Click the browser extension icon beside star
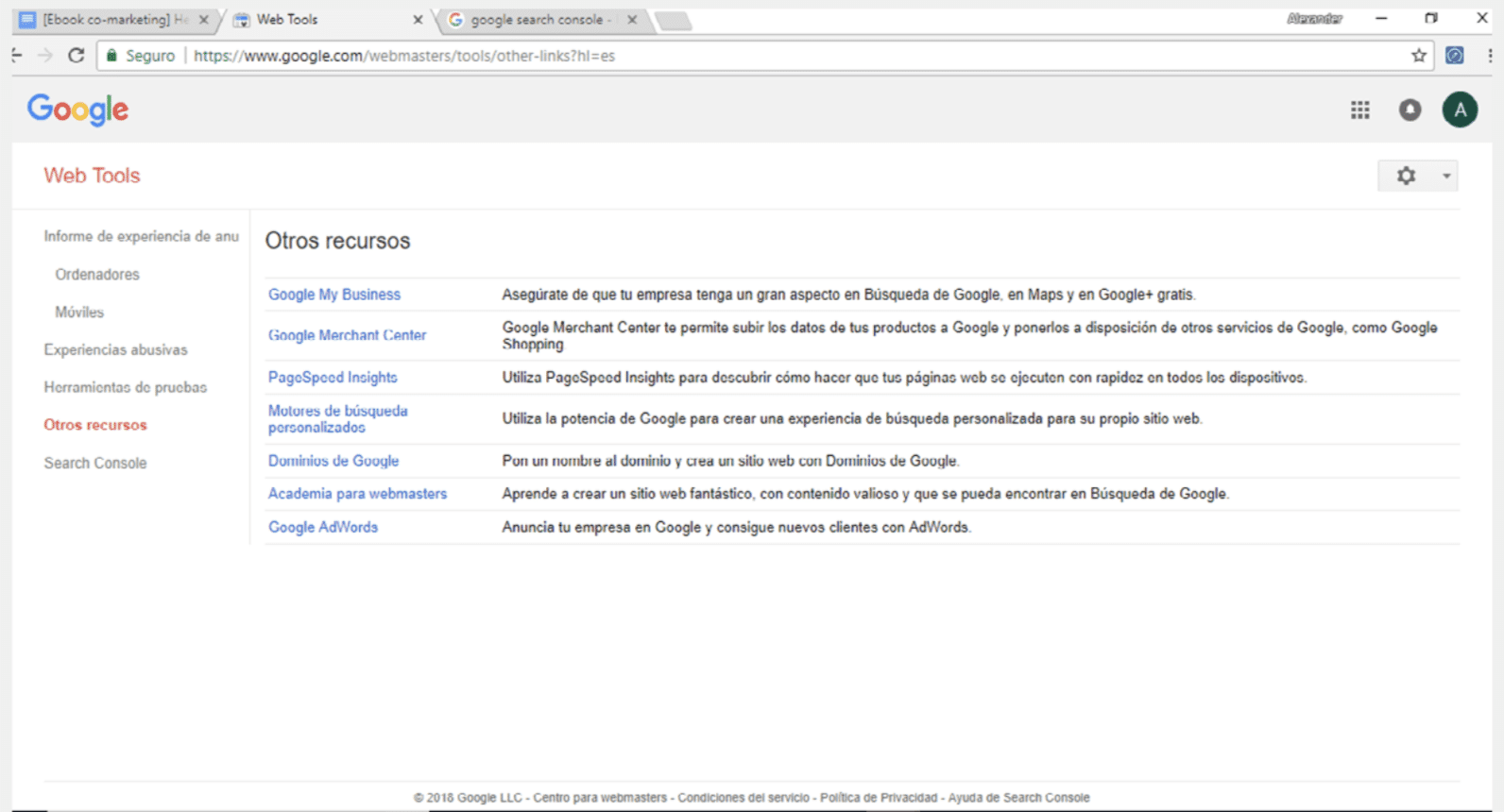This screenshot has width=1504, height=812. pos(1455,56)
